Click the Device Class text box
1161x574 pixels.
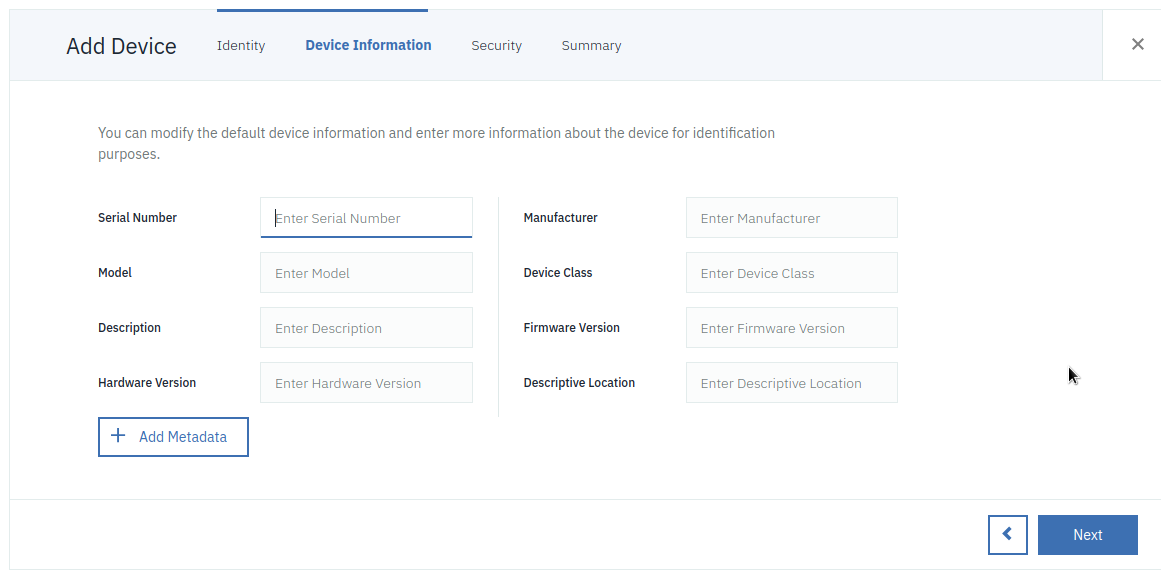[x=791, y=273]
